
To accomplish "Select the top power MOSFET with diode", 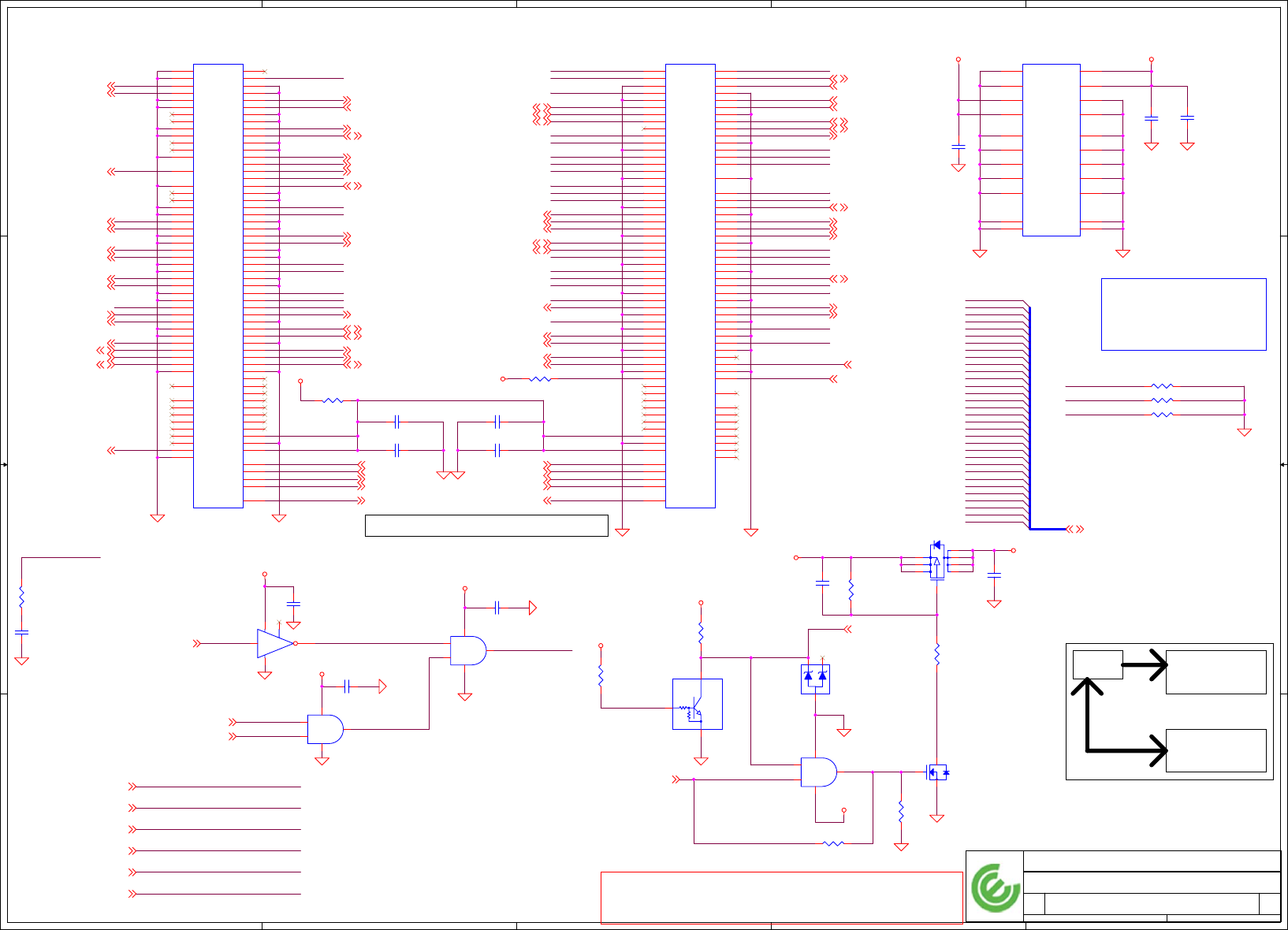I will point(936,560).
